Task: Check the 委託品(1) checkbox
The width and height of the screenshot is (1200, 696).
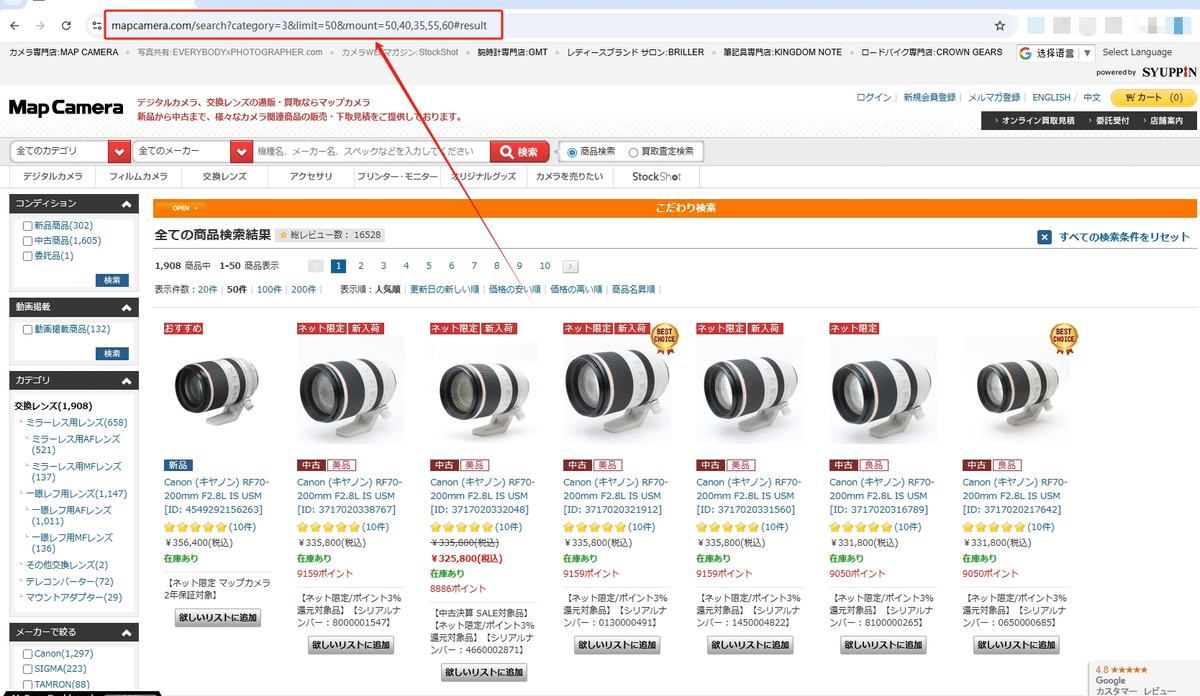Action: pyautogui.click(x=28, y=256)
